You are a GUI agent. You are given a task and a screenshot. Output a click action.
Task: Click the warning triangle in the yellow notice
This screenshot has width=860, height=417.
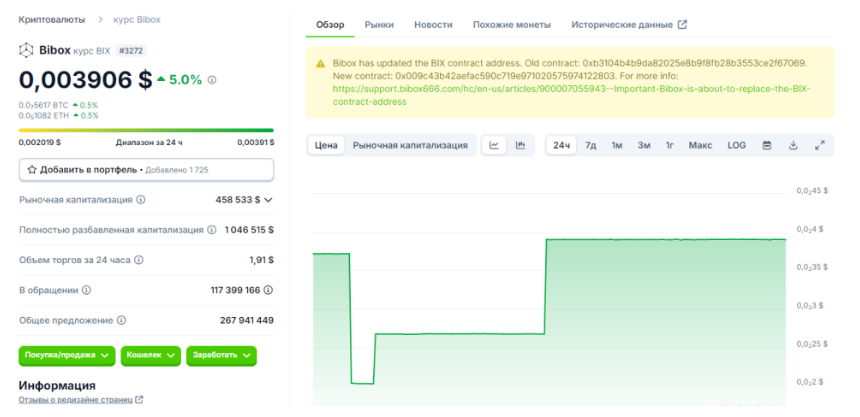point(321,64)
